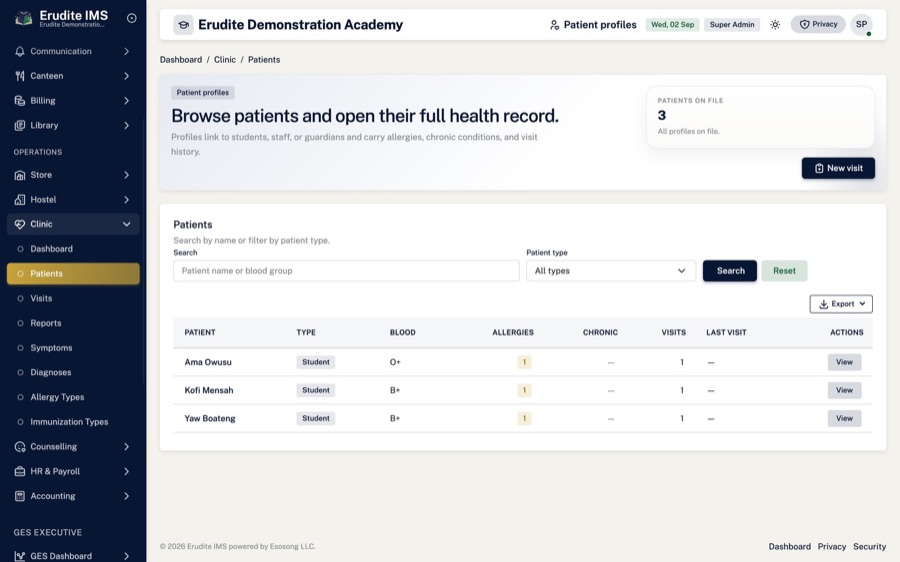Image resolution: width=900 pixels, height=562 pixels.
Task: Click the Hostel building icon
Action: pyautogui.click(x=20, y=200)
